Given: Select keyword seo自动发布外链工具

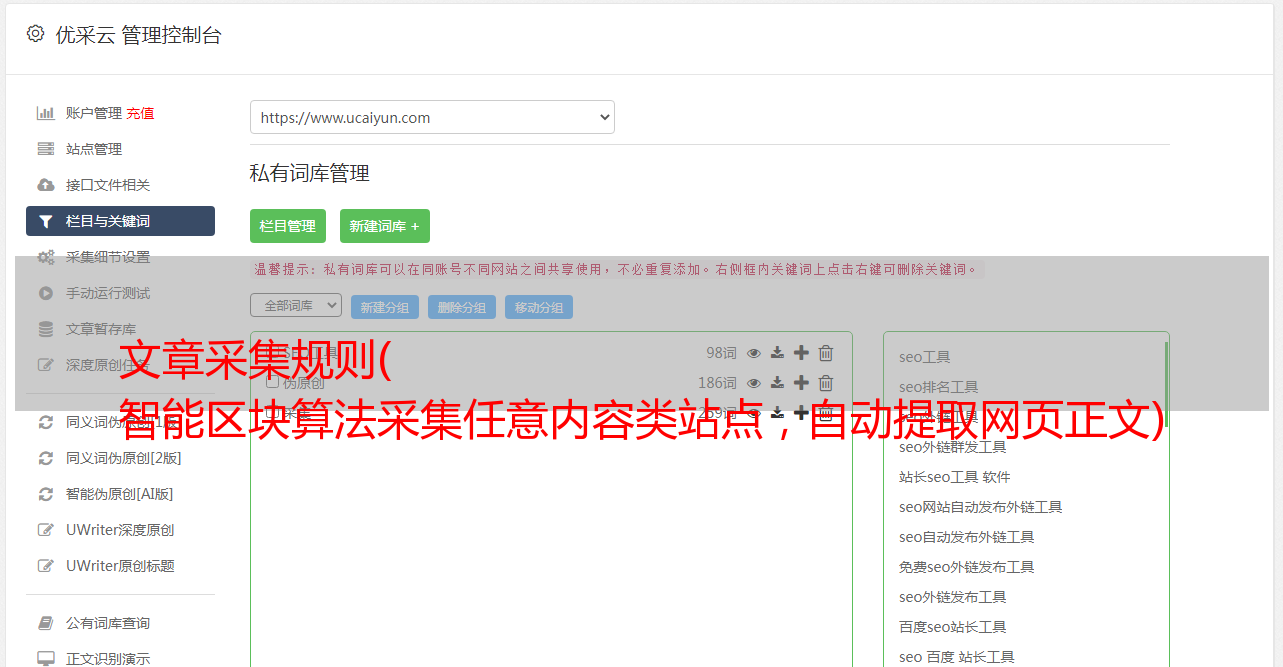Looking at the screenshot, I should [x=967, y=537].
